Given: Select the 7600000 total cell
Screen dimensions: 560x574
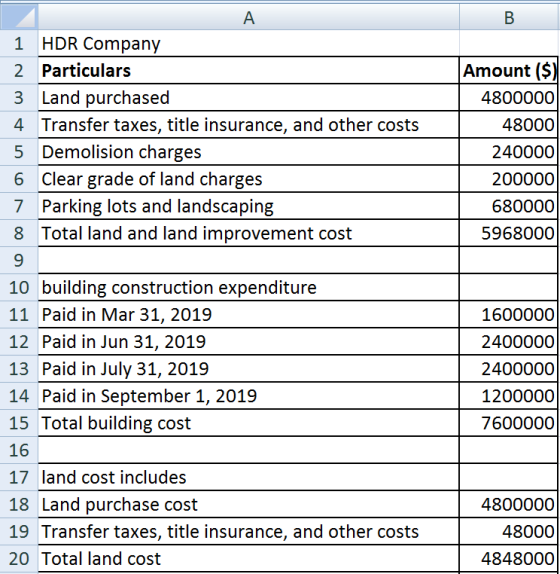Looking at the screenshot, I should click(x=509, y=423).
